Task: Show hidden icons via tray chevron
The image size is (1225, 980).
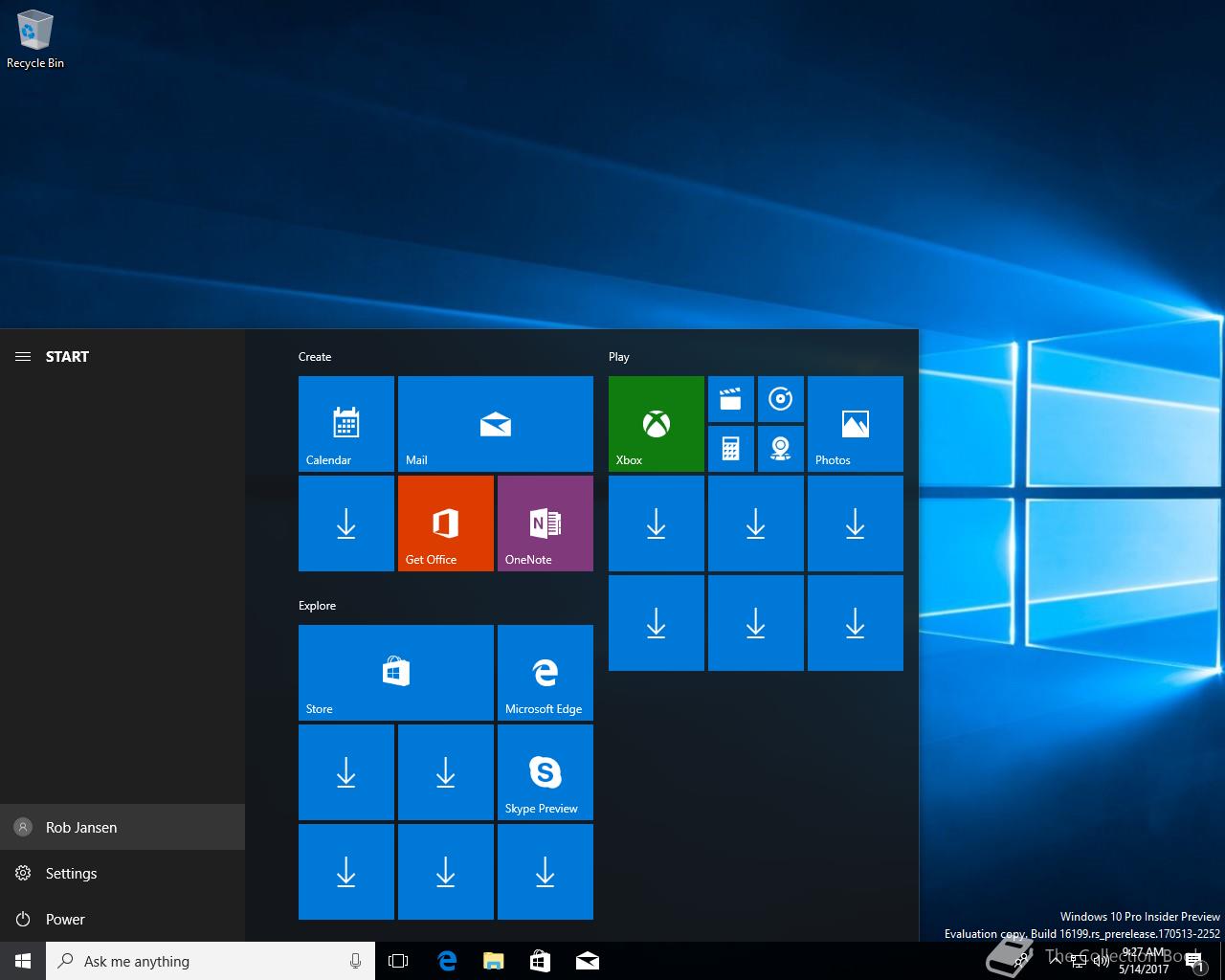Action: click(x=1056, y=961)
